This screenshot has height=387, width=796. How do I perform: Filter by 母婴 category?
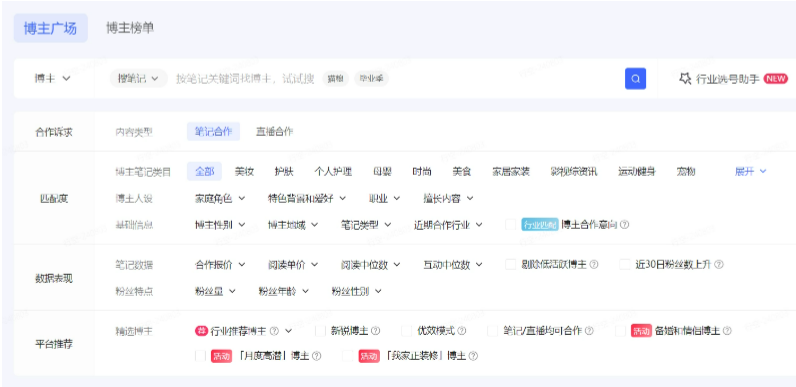[x=382, y=172]
